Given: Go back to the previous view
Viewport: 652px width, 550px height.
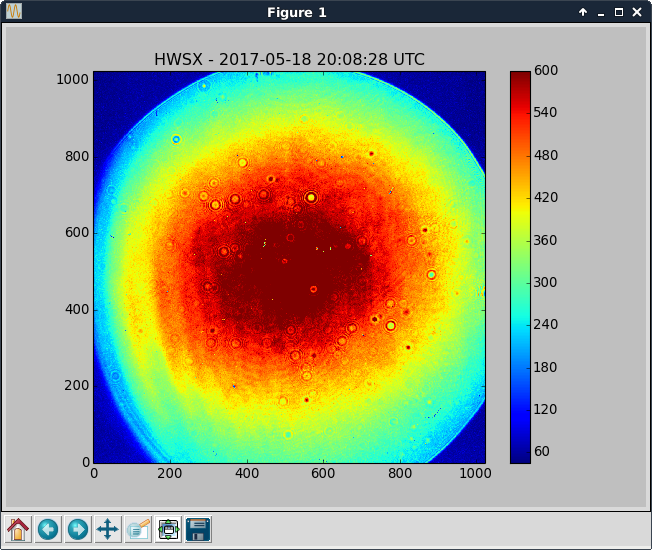Looking at the screenshot, I should click(x=48, y=529).
